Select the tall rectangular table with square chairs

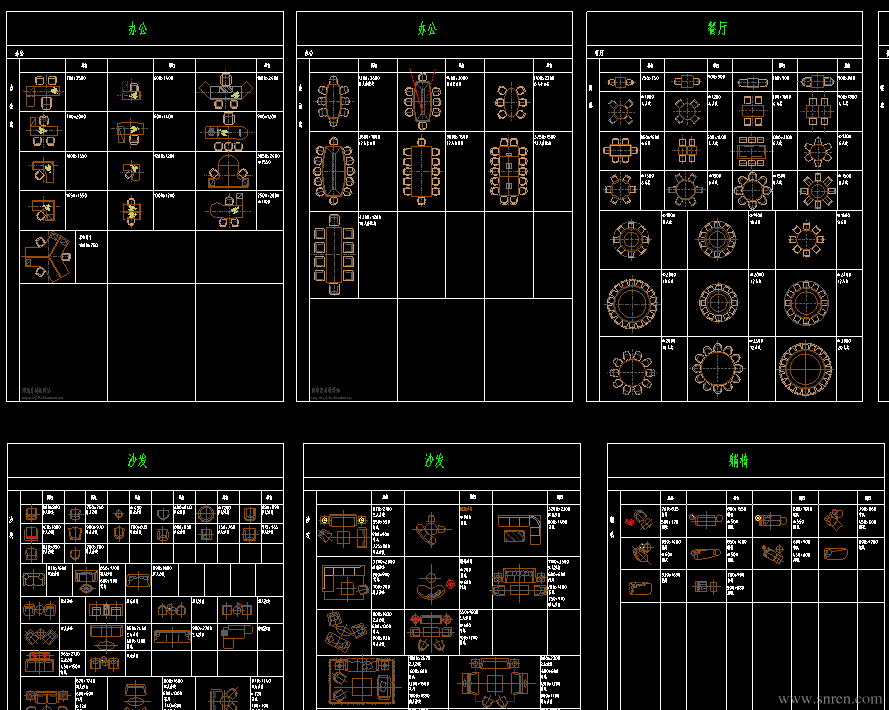point(334,255)
